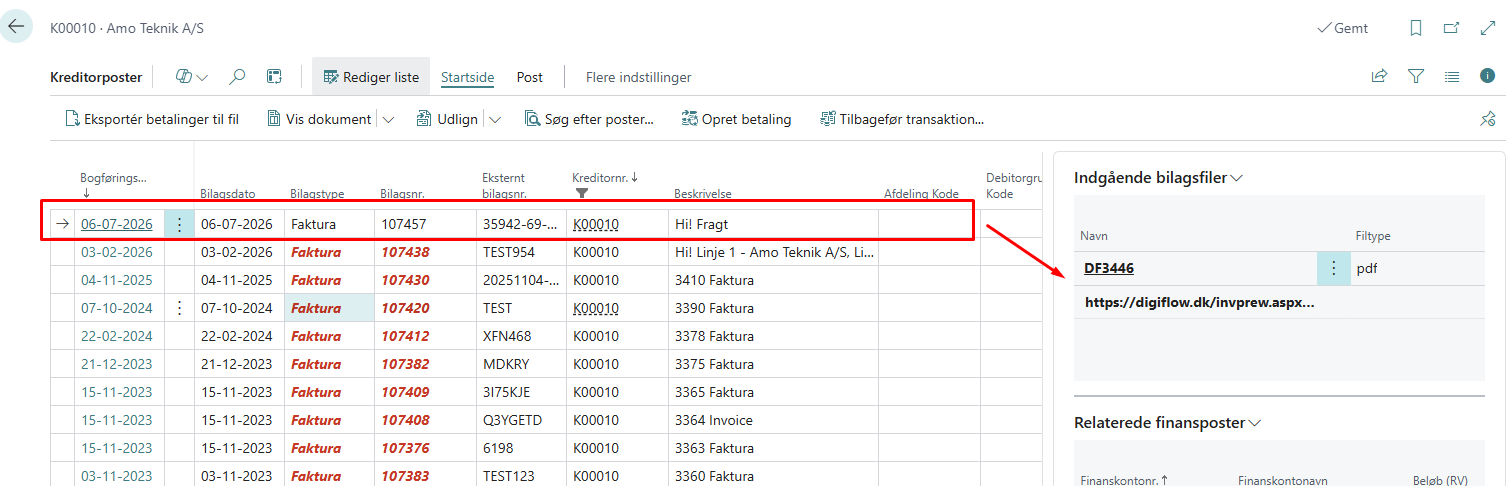Open Flere indstillinger menu
The width and height of the screenshot is (1511, 486).
pyautogui.click(x=638, y=77)
